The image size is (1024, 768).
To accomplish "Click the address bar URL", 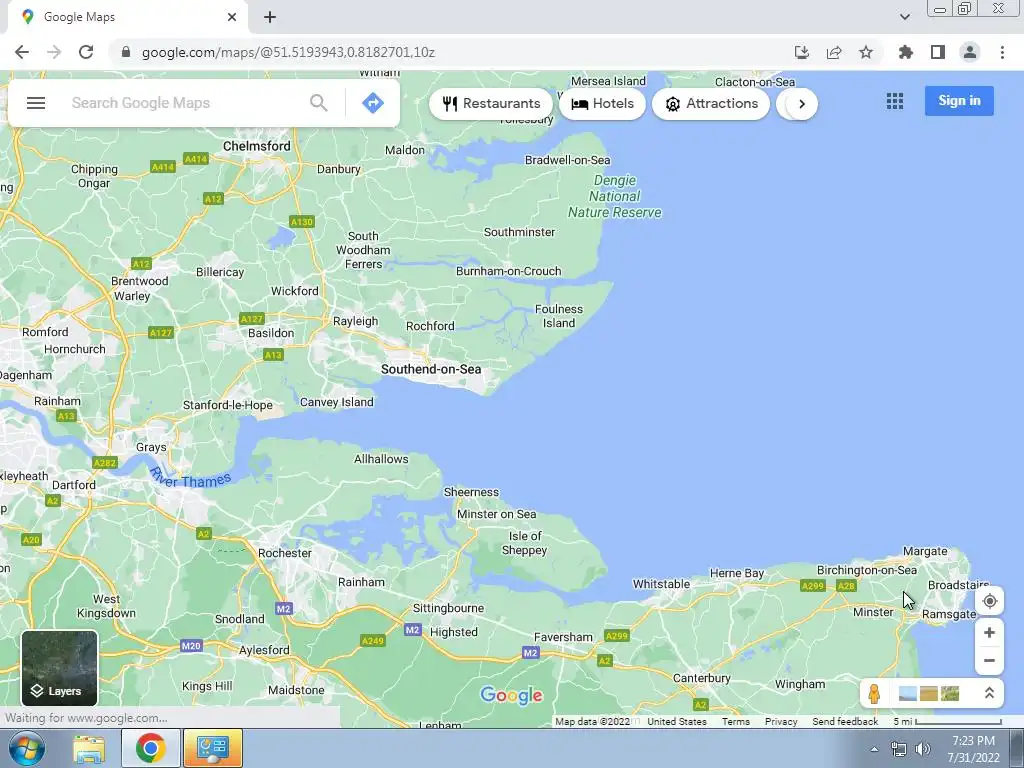I will [x=288, y=52].
